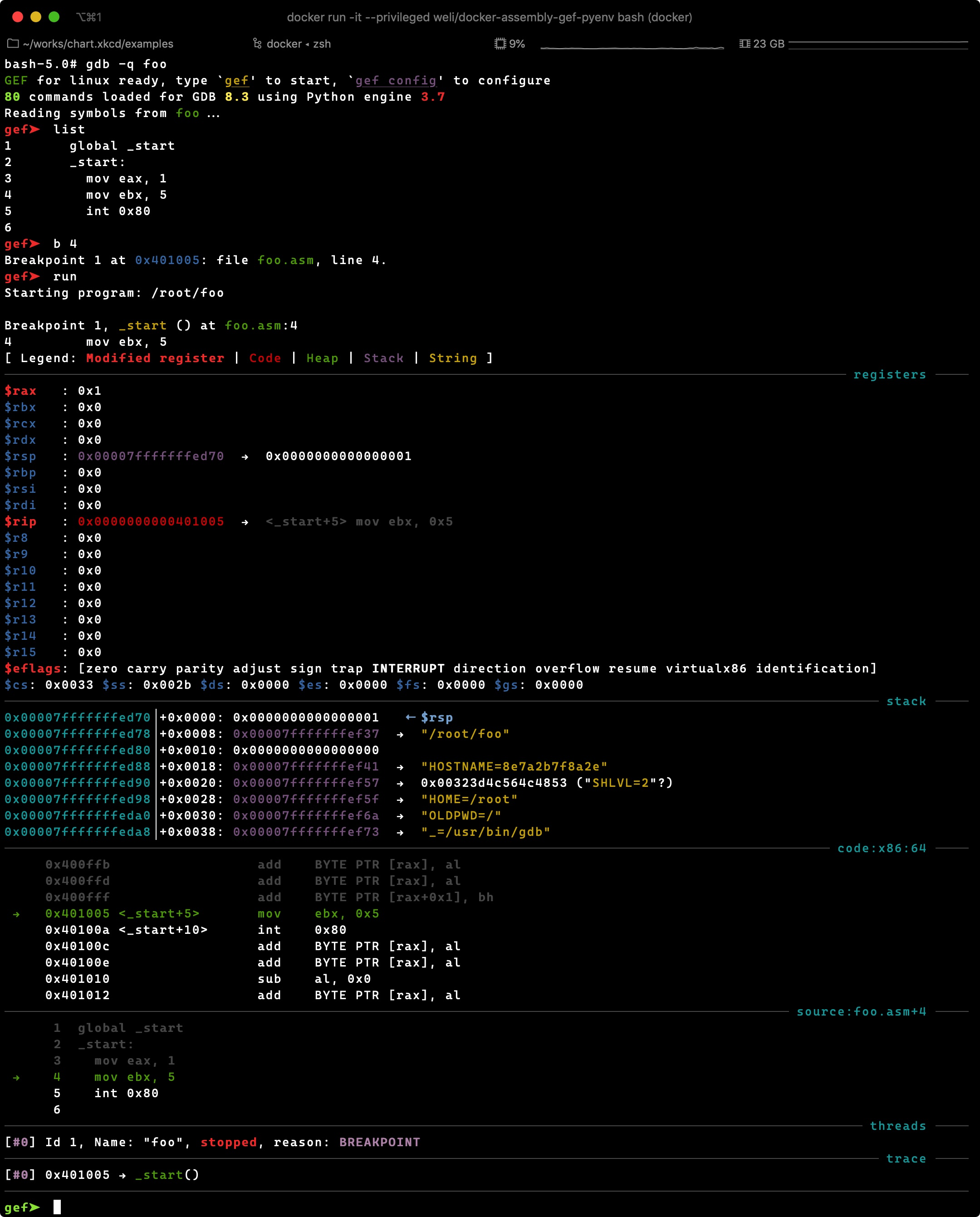980x1217 pixels.
Task: Click the gef prompt input cursor
Action: (57, 1207)
